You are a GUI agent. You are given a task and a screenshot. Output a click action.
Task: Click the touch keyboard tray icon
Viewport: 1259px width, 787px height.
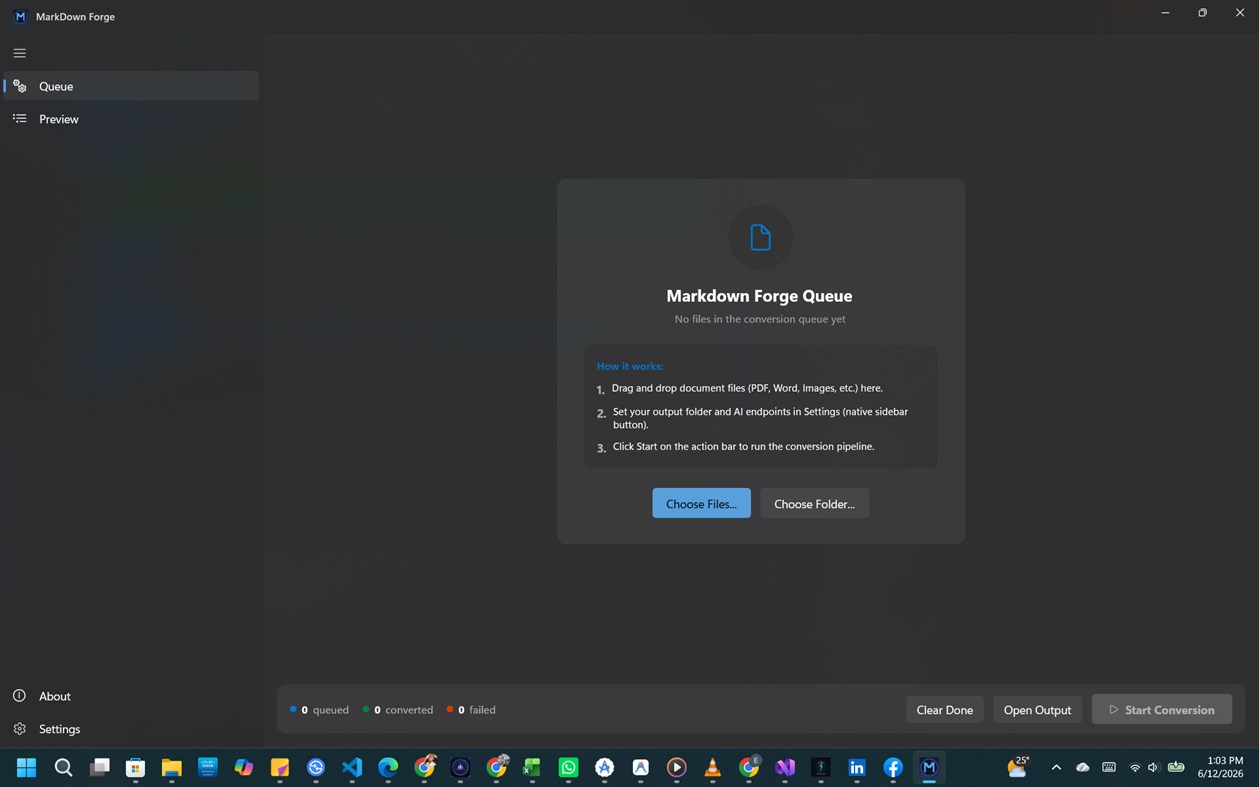(1108, 767)
